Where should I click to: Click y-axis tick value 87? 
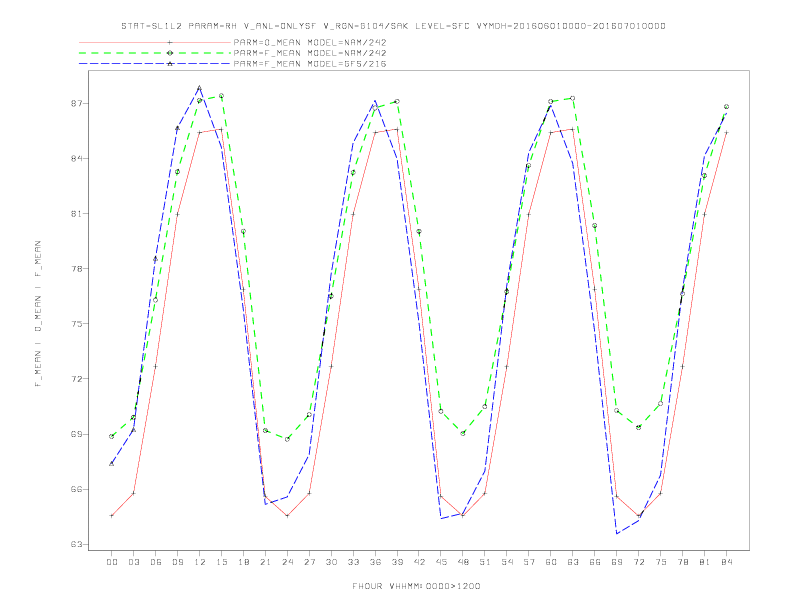click(76, 104)
